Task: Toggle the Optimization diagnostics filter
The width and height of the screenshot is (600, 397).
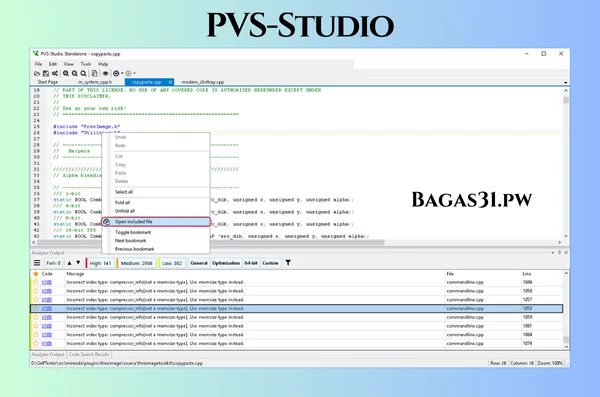Action: click(x=226, y=263)
